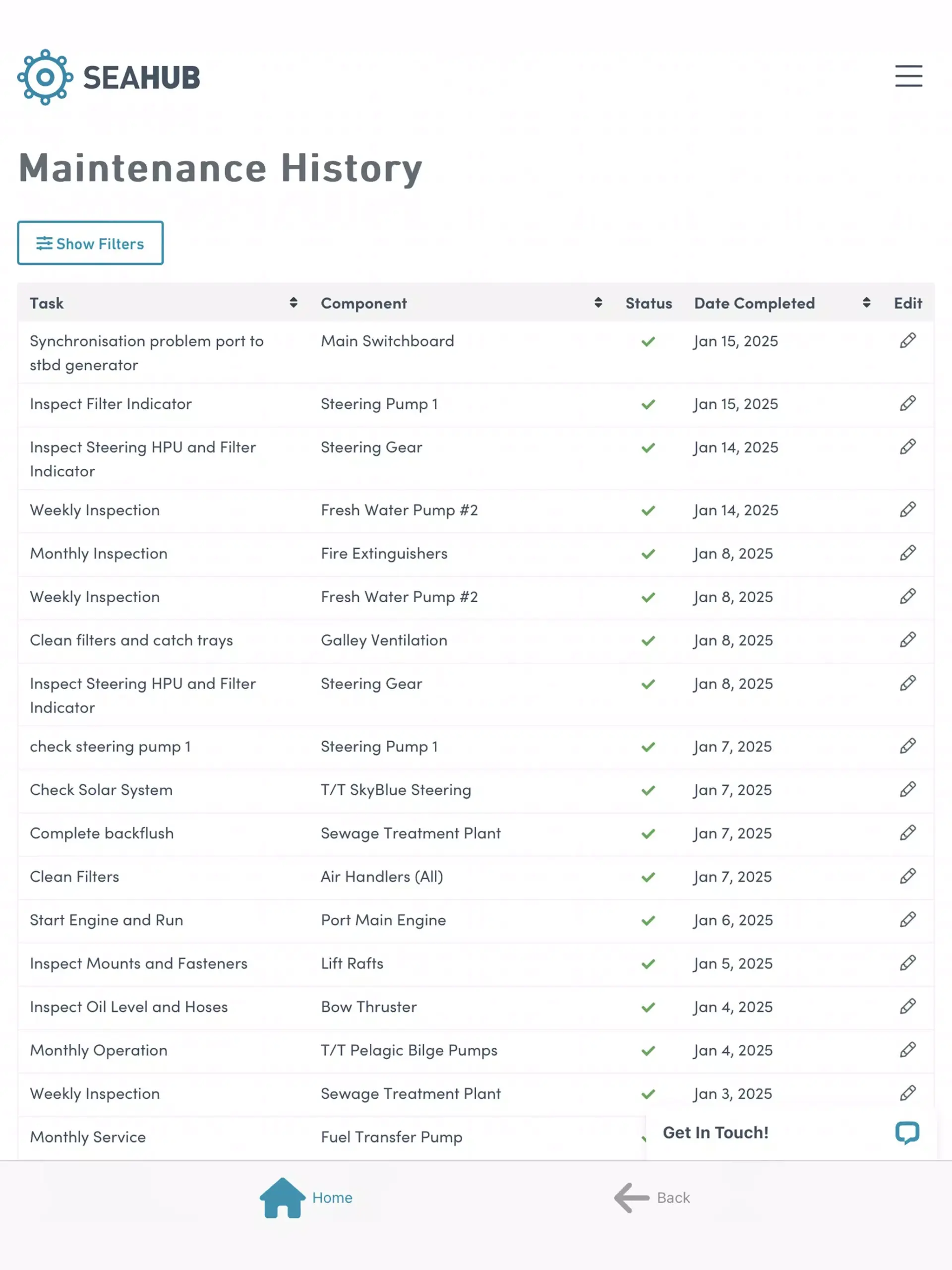The width and height of the screenshot is (952, 1270).
Task: Edit the Port Main Engine record
Action: (x=907, y=919)
